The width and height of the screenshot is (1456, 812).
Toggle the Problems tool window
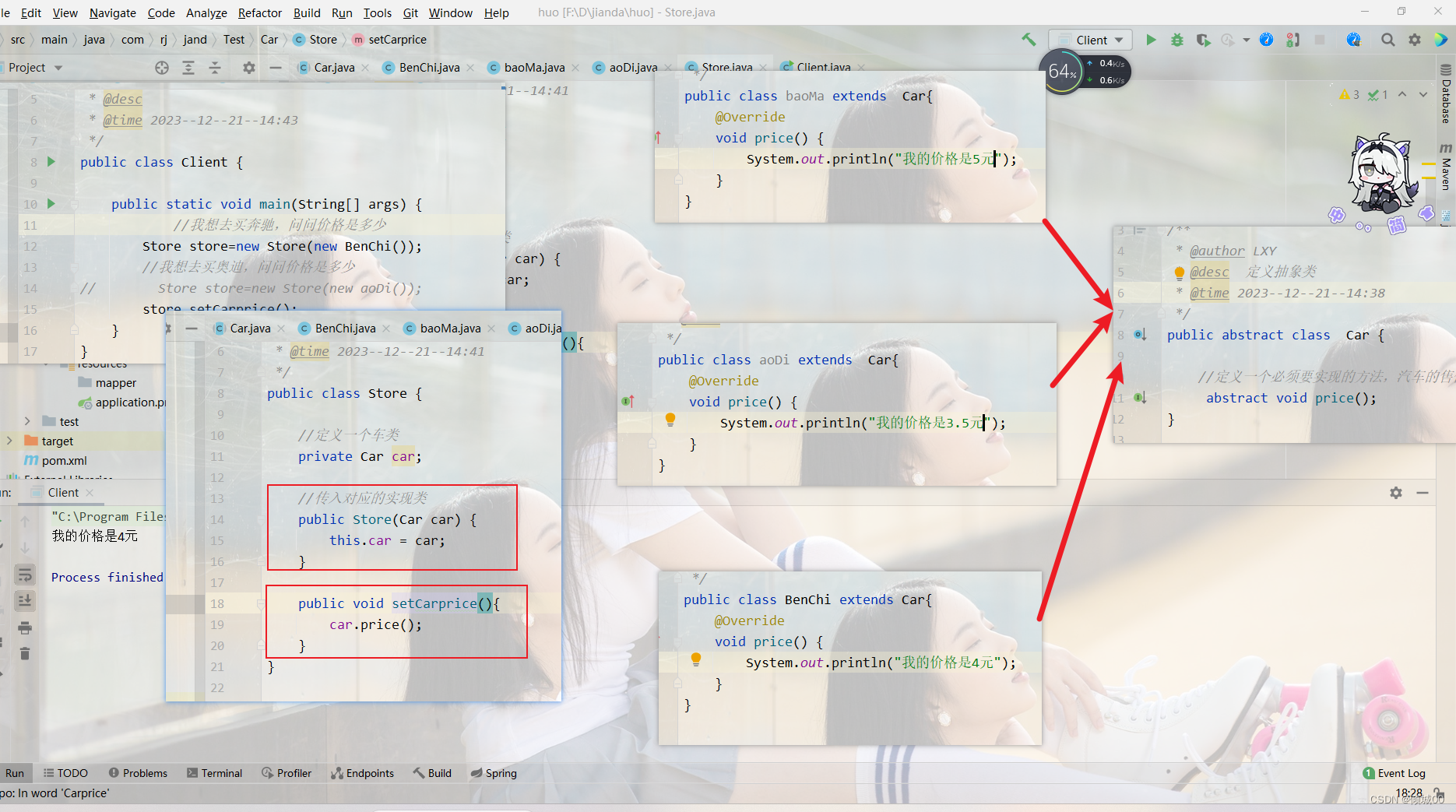138,773
